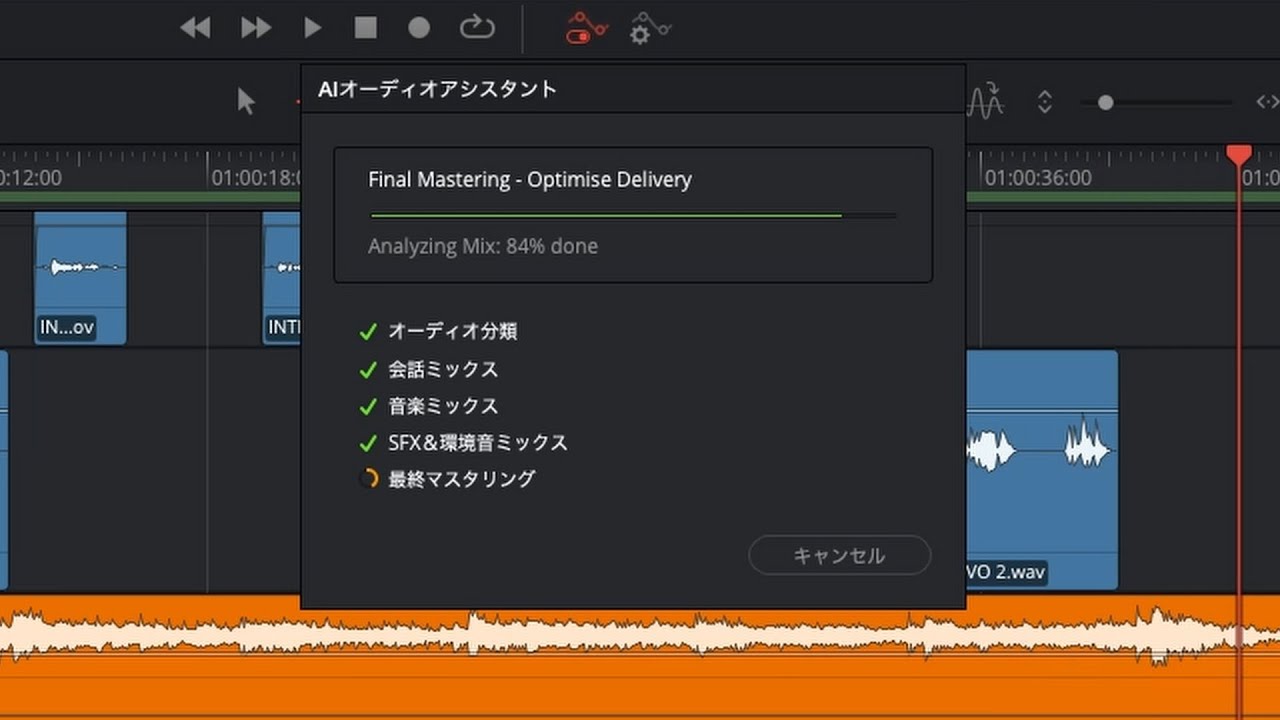Screen dimensions: 1280x720
Task: Click the fast forward transport button
Action: (x=256, y=28)
